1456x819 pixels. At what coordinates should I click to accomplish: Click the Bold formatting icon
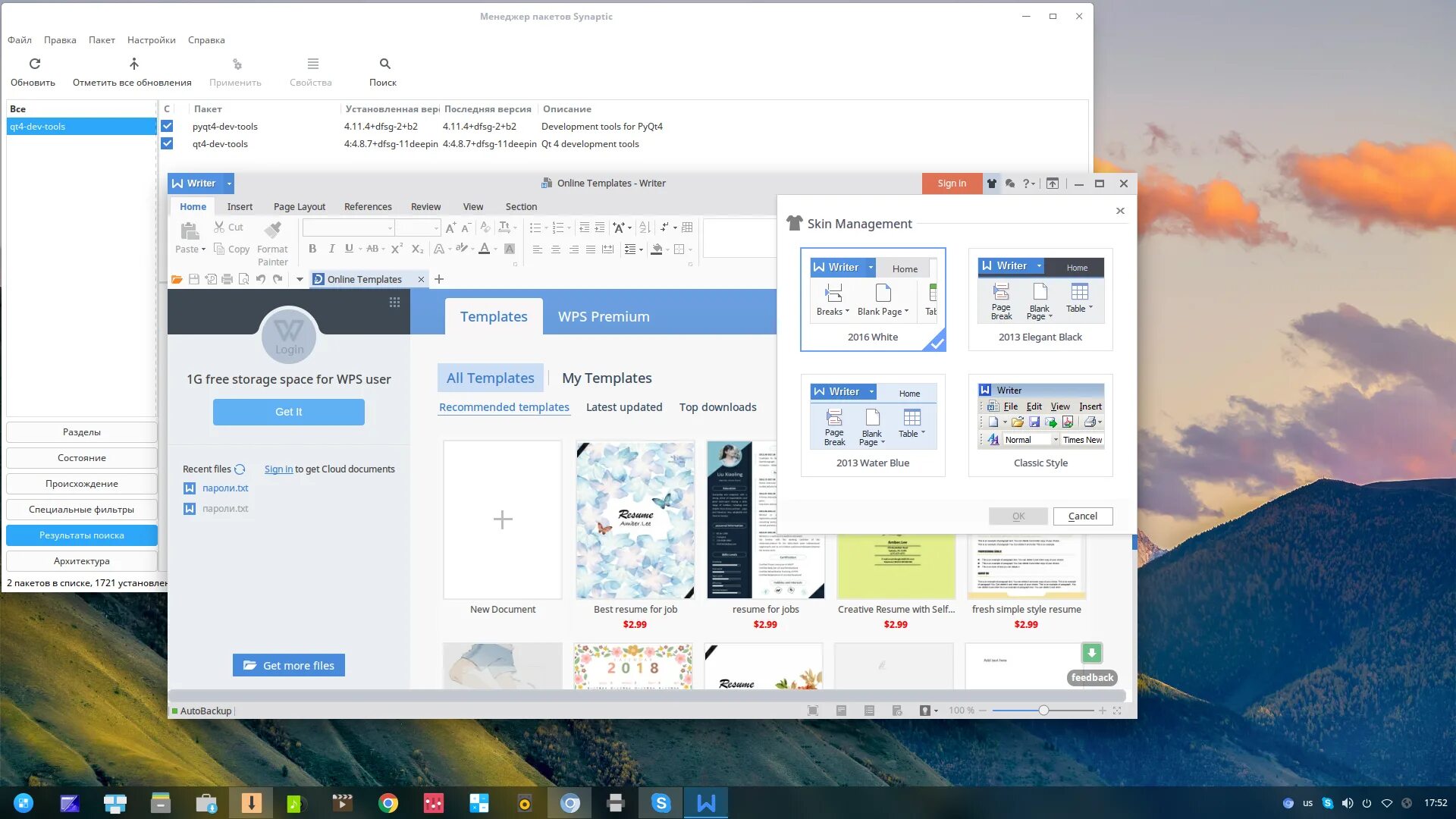click(x=312, y=249)
